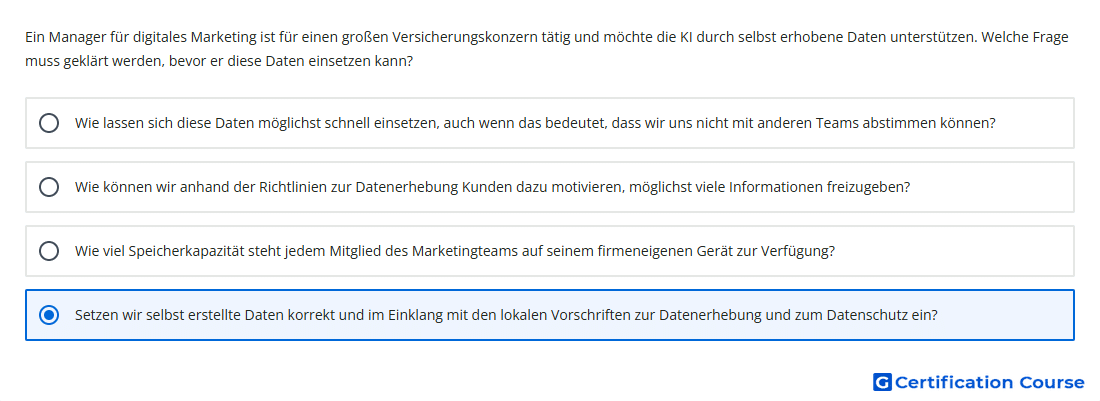1100x401 pixels.
Task: Click the blue G logo icon
Action: (x=882, y=382)
